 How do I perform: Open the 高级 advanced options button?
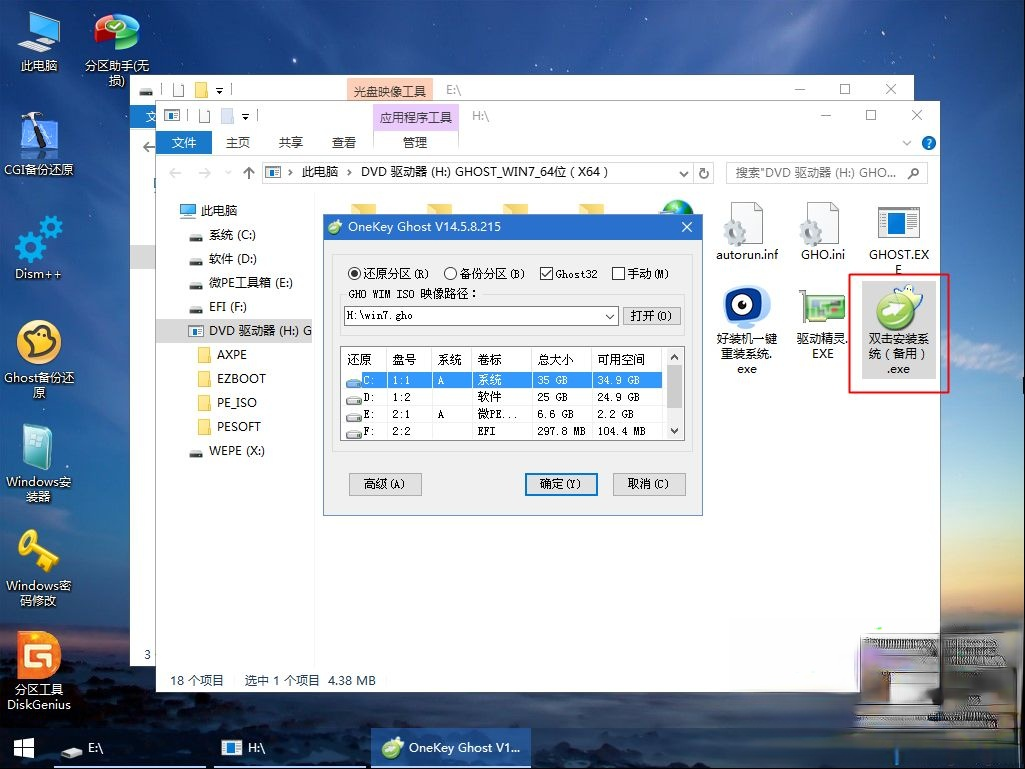click(x=385, y=484)
